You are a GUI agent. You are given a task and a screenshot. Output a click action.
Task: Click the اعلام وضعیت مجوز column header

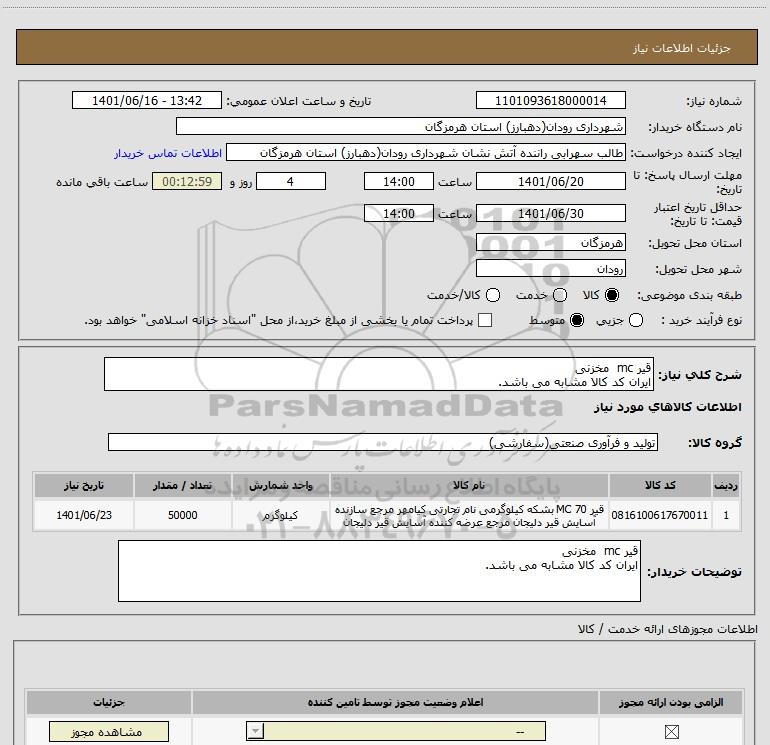(395, 702)
